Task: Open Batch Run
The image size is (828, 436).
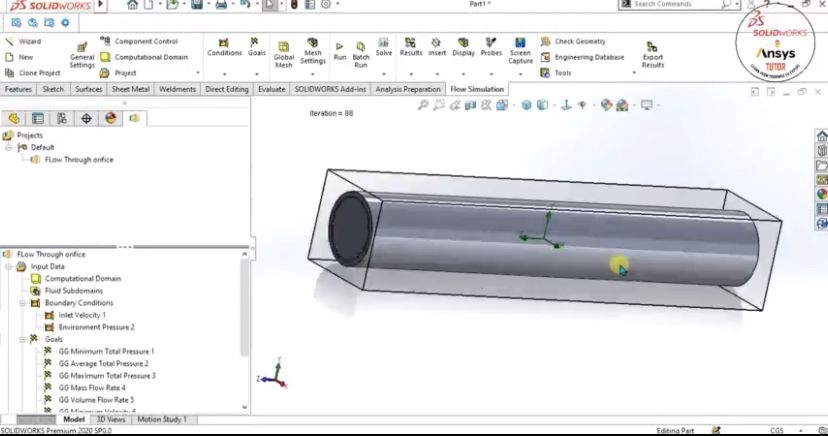Action: (361, 55)
